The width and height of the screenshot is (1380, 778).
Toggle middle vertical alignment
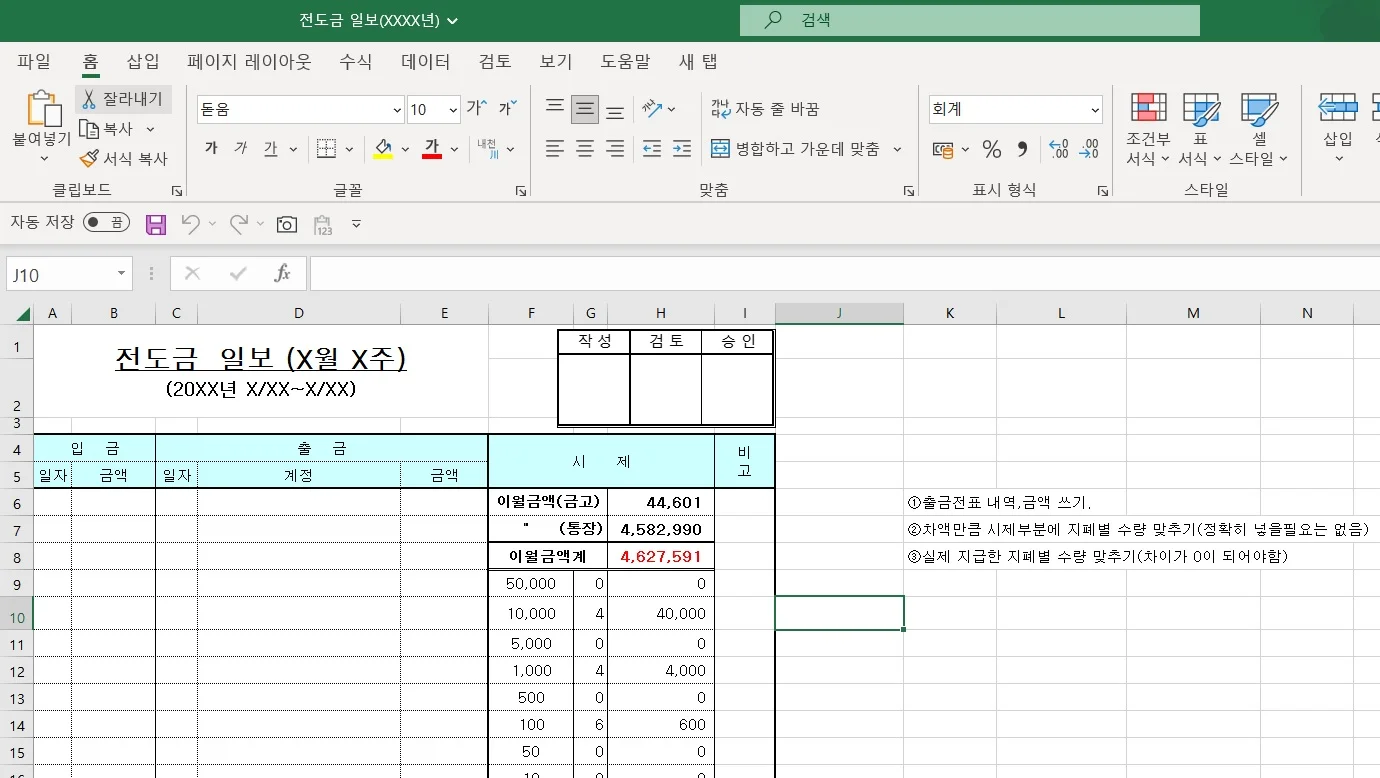[585, 109]
